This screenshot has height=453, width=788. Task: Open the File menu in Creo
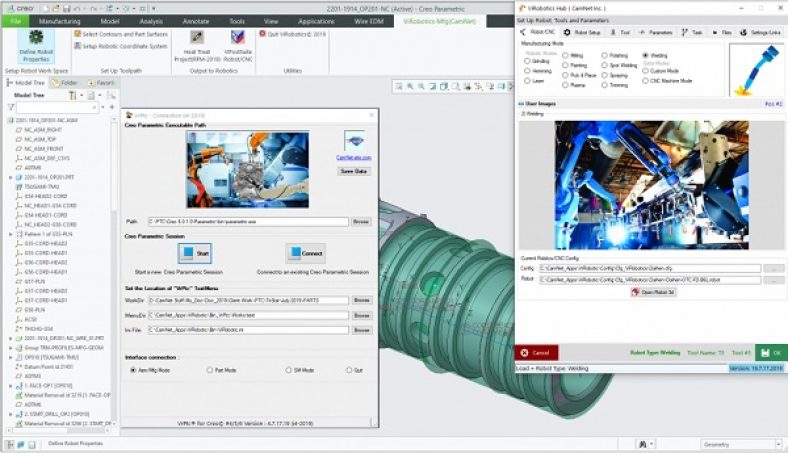(15, 21)
